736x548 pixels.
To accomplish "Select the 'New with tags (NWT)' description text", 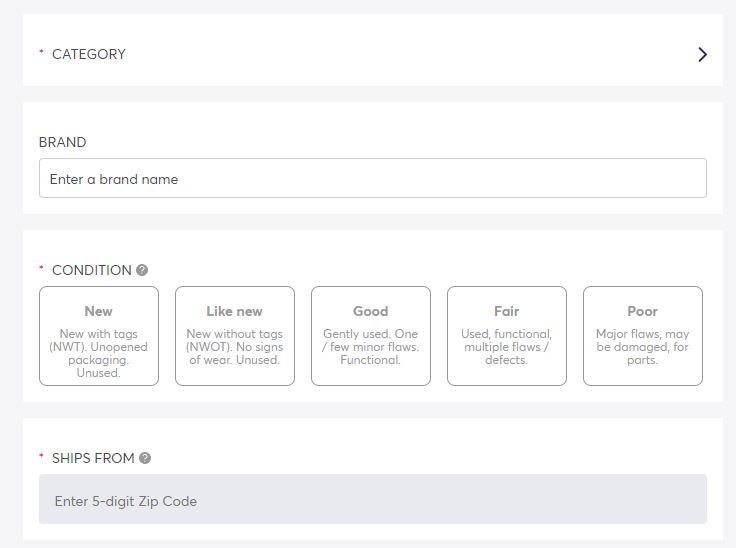I will pos(99,353).
